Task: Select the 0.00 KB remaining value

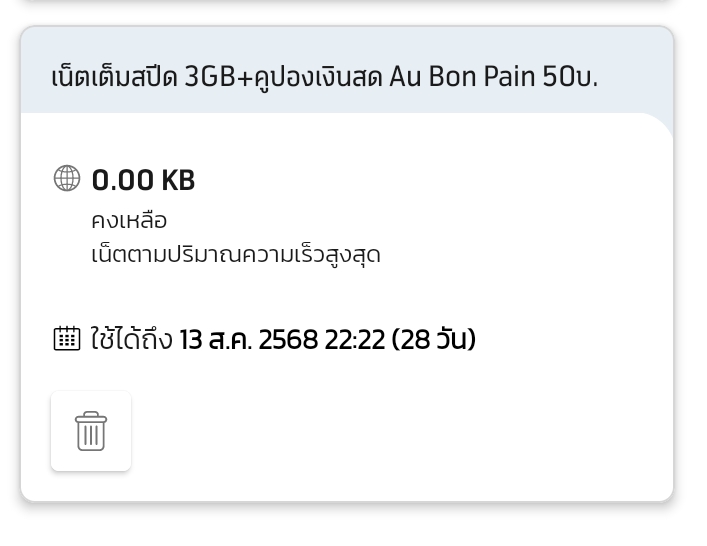Action: pyautogui.click(x=143, y=180)
